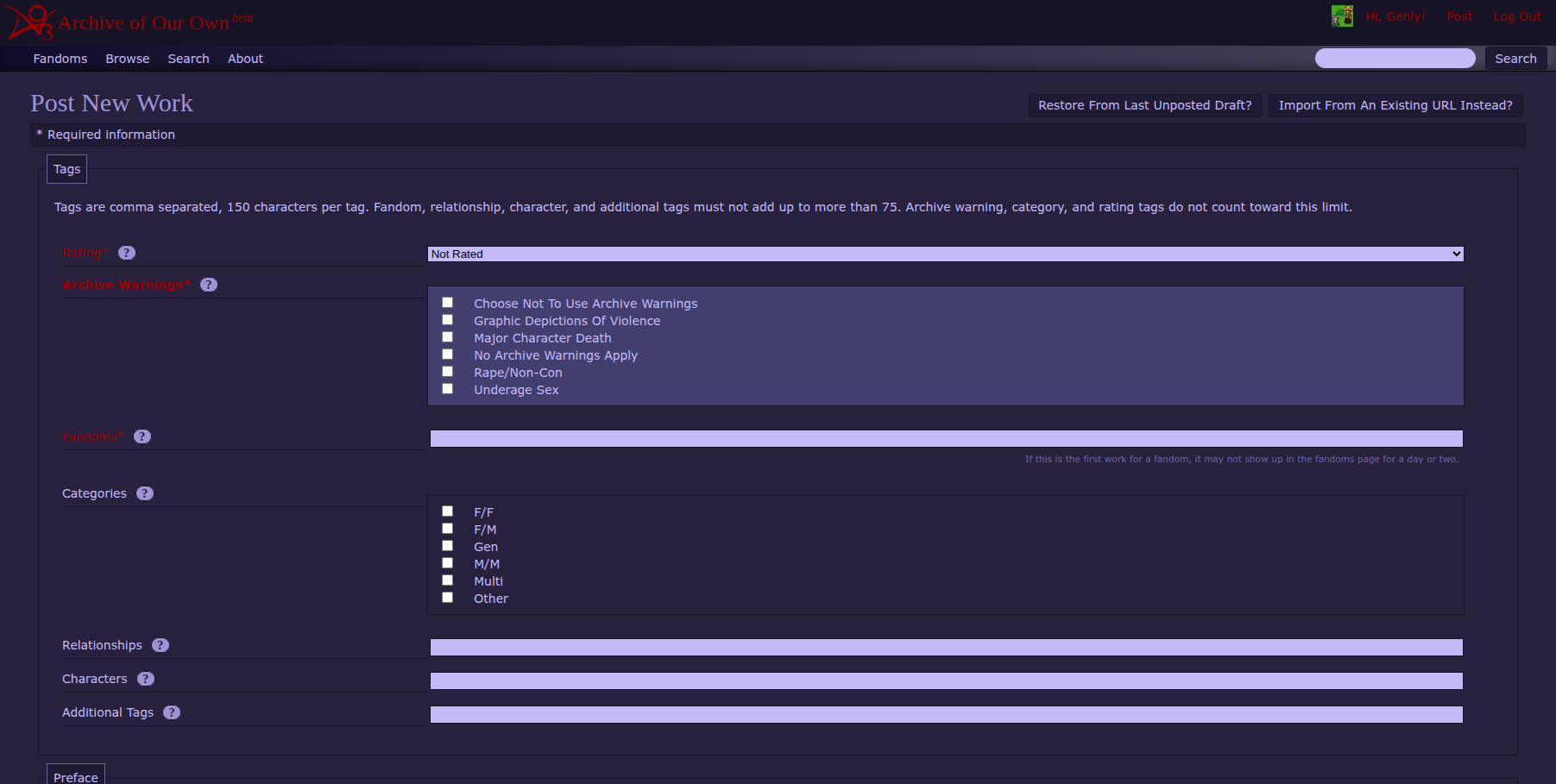Open the Relationships help icon
Viewport: 1556px width, 784px height.
pyautogui.click(x=161, y=645)
